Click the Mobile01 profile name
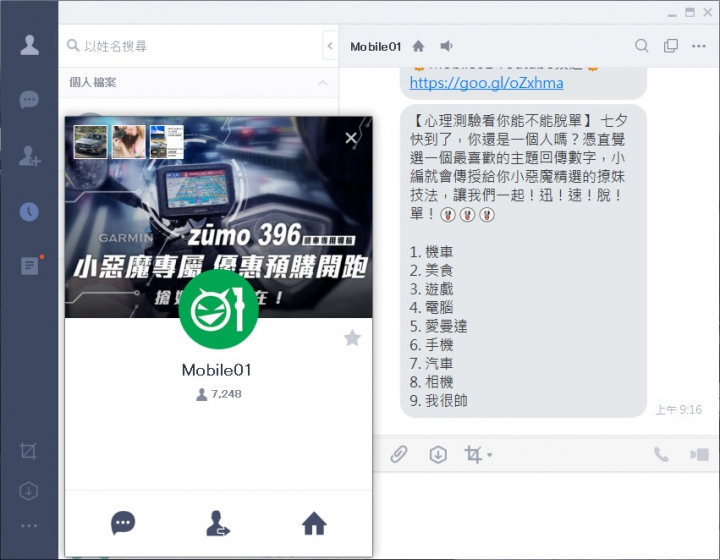720x560 pixels. point(217,370)
